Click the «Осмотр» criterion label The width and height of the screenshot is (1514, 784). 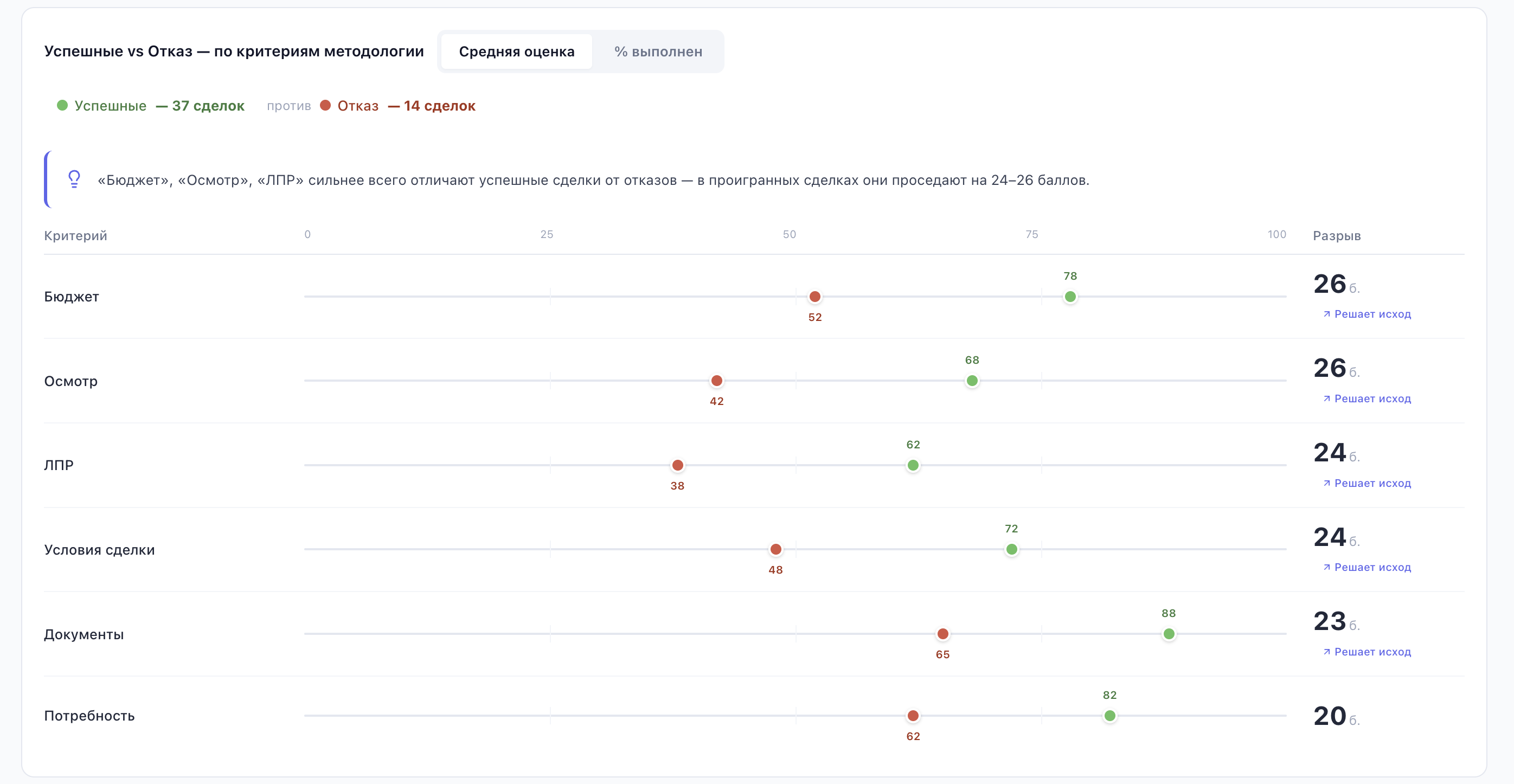[x=70, y=381]
